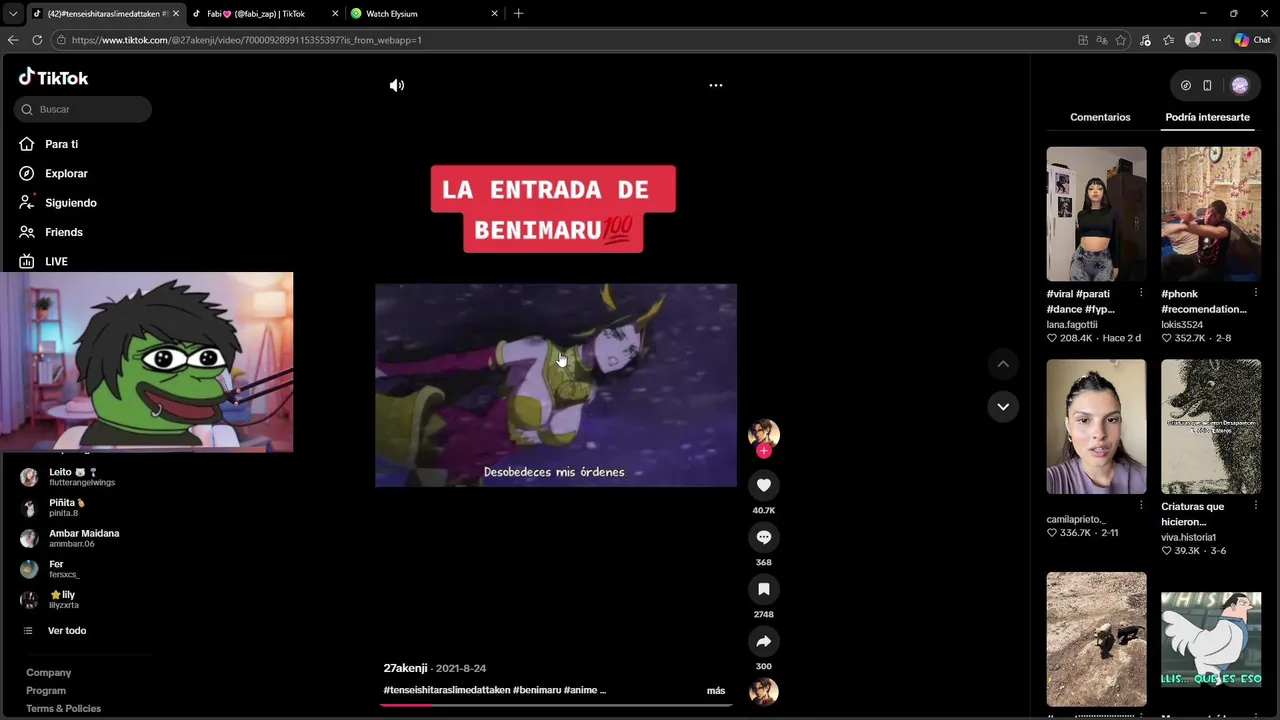Expand following list with 'Ver todo'
The height and width of the screenshot is (720, 1280).
click(67, 631)
